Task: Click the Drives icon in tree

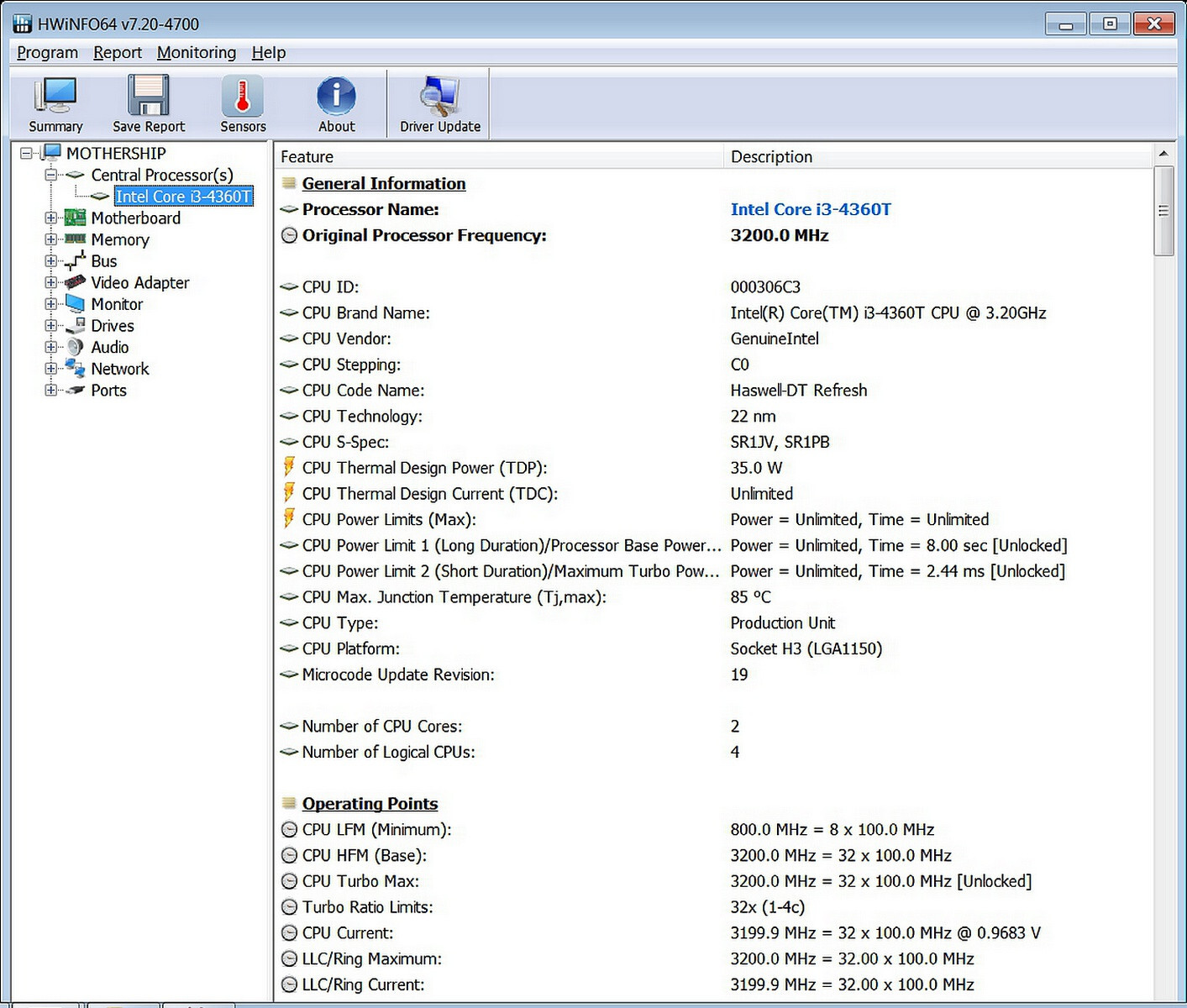Action: click(76, 326)
